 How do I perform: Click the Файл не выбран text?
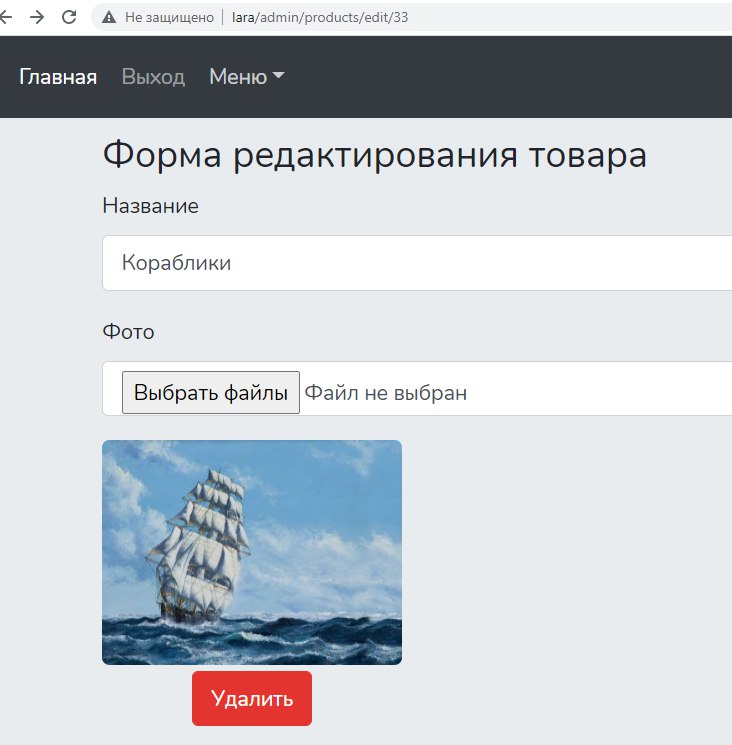point(386,393)
